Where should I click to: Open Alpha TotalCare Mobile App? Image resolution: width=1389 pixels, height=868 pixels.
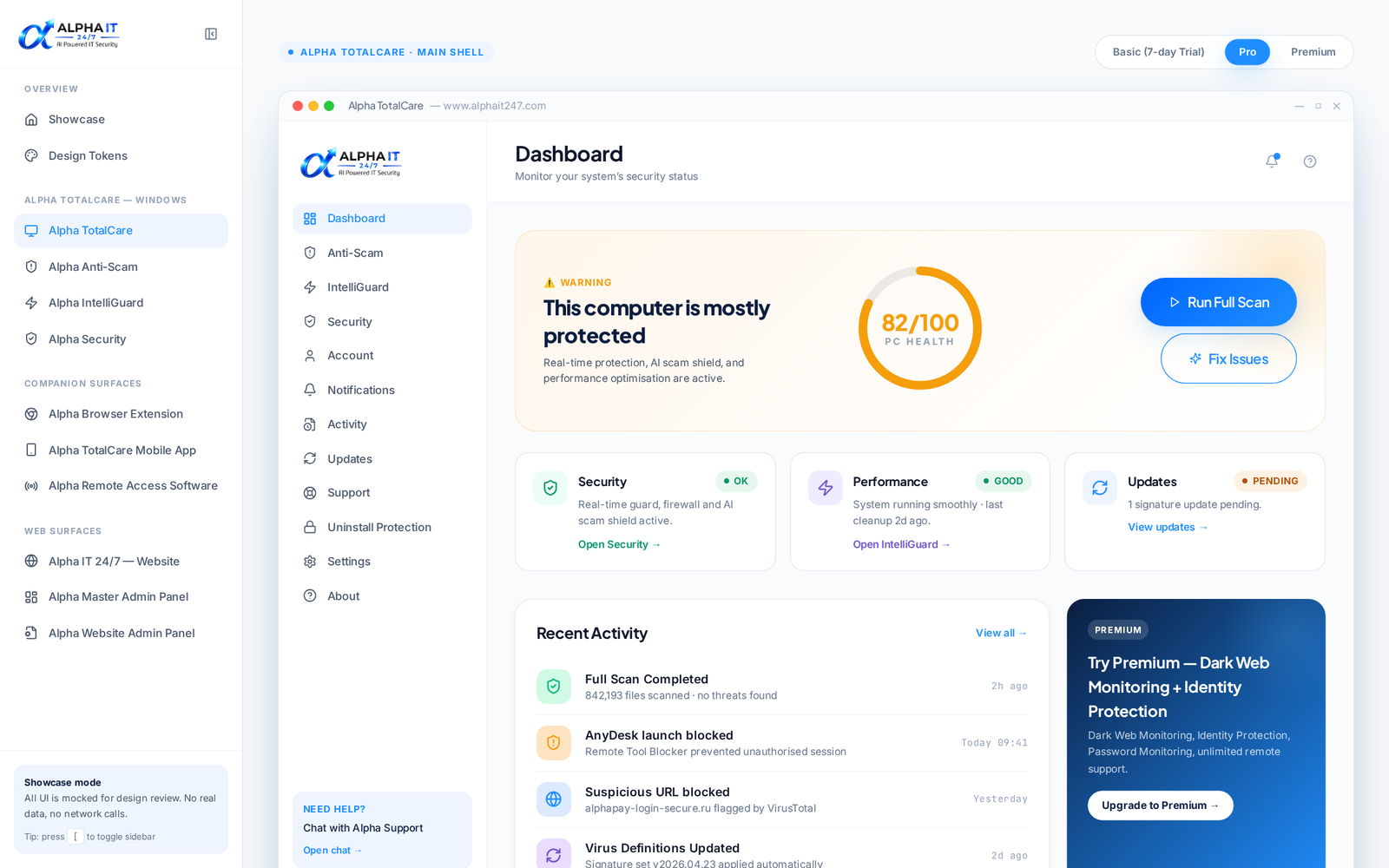pos(121,450)
